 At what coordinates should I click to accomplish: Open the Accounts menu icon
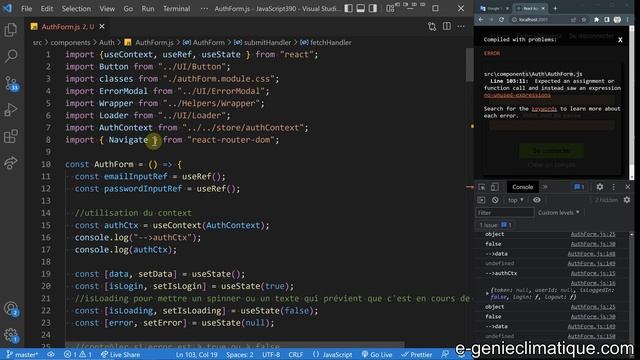coord(11,309)
